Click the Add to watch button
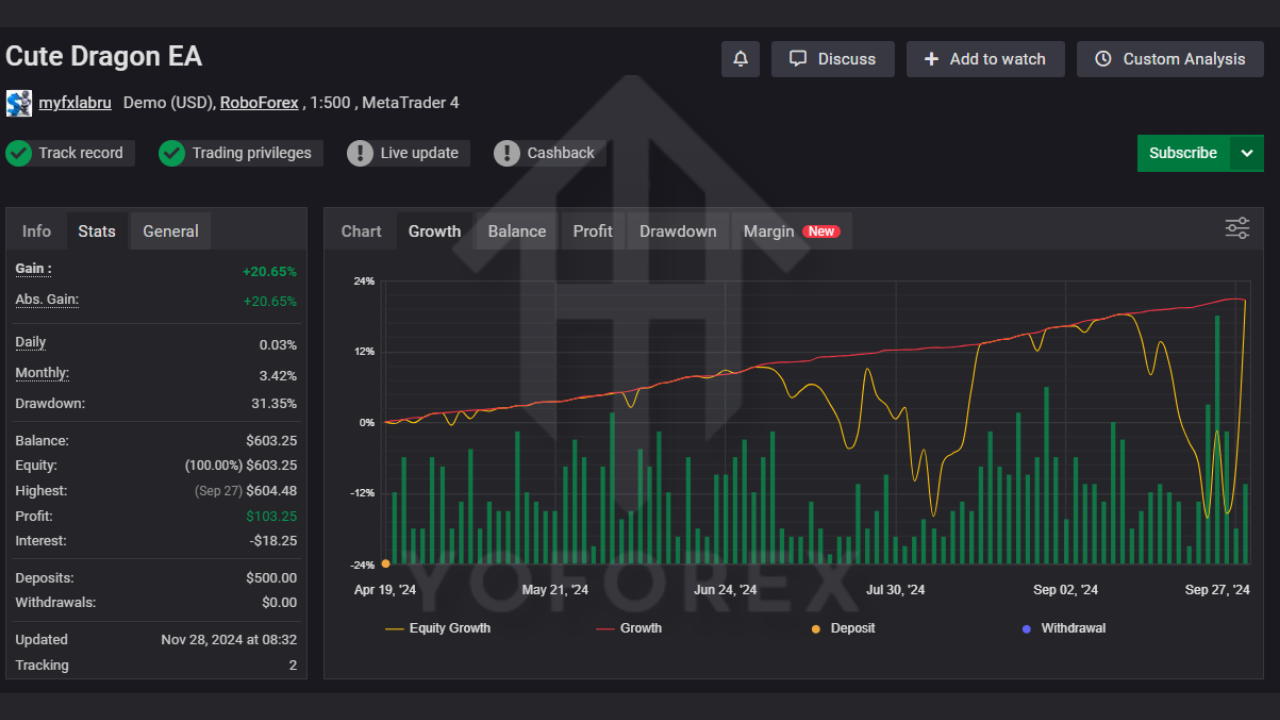The height and width of the screenshot is (720, 1280). point(985,59)
